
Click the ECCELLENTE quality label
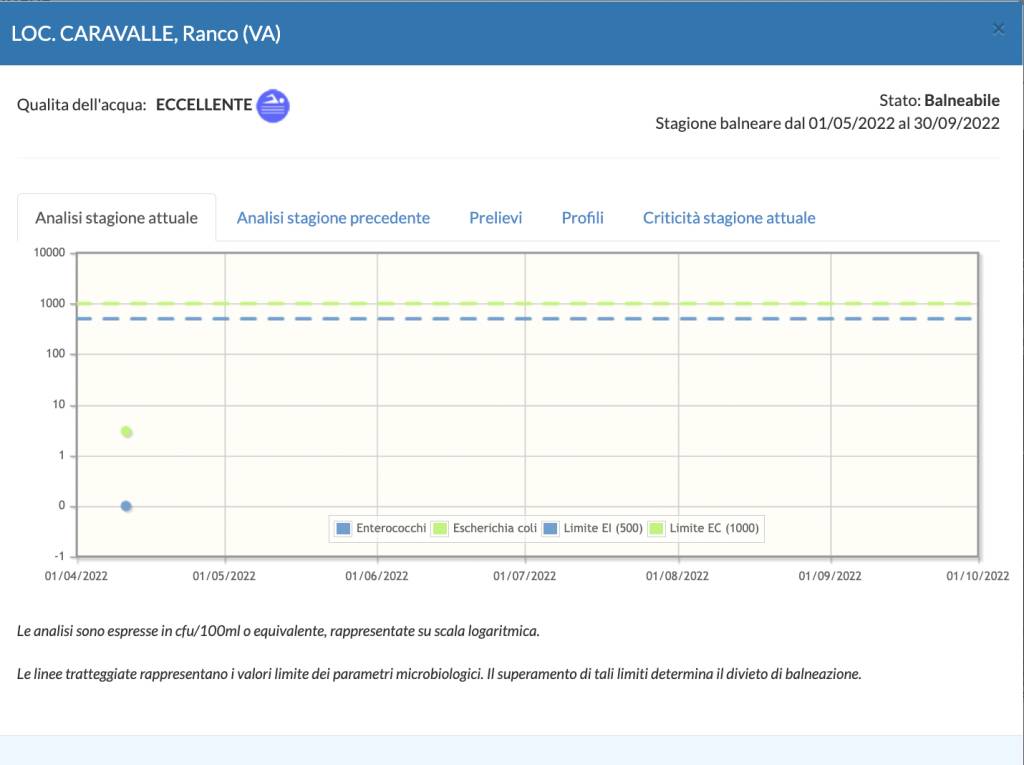pos(204,104)
